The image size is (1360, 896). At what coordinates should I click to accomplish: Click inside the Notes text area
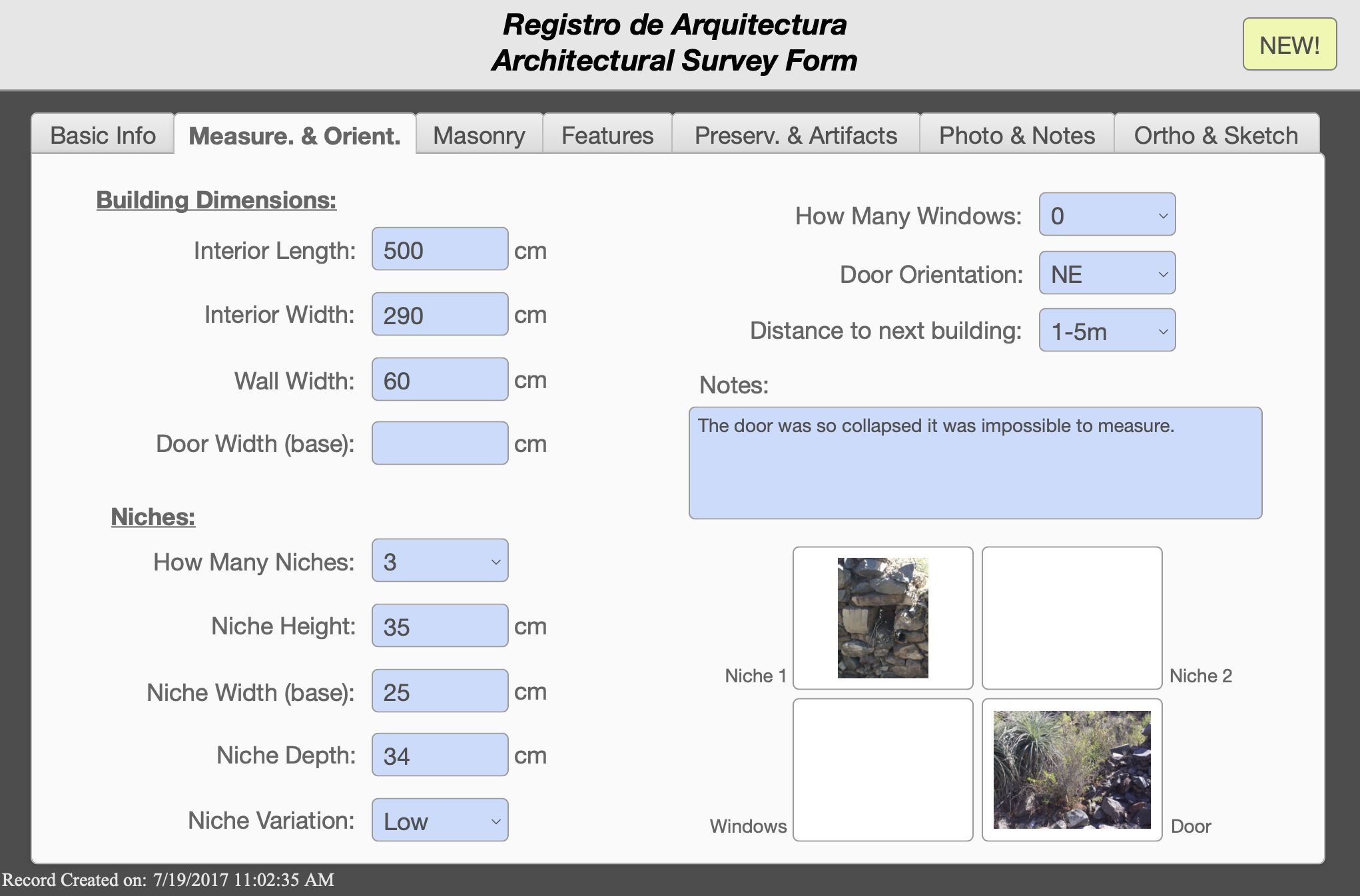975,463
